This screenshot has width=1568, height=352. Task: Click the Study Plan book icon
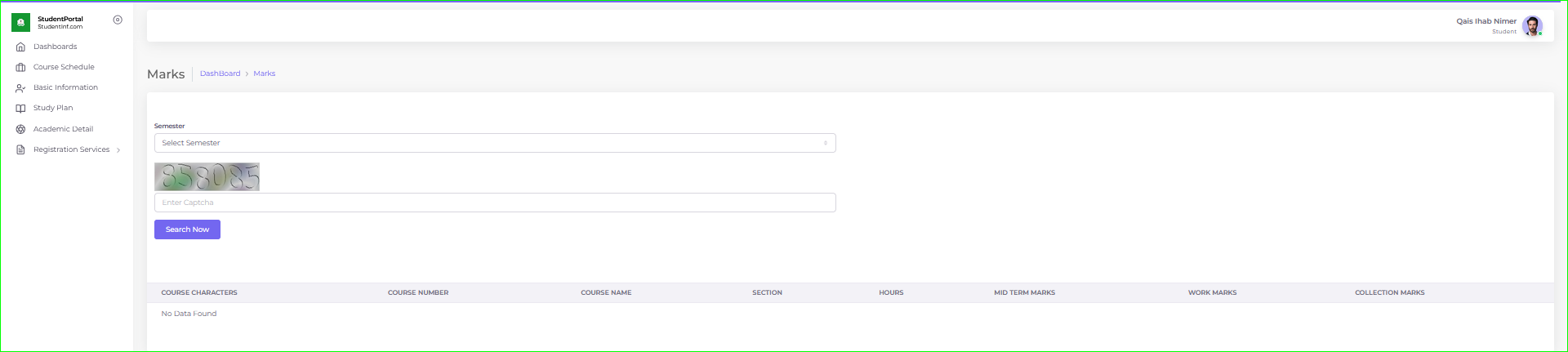tap(21, 109)
